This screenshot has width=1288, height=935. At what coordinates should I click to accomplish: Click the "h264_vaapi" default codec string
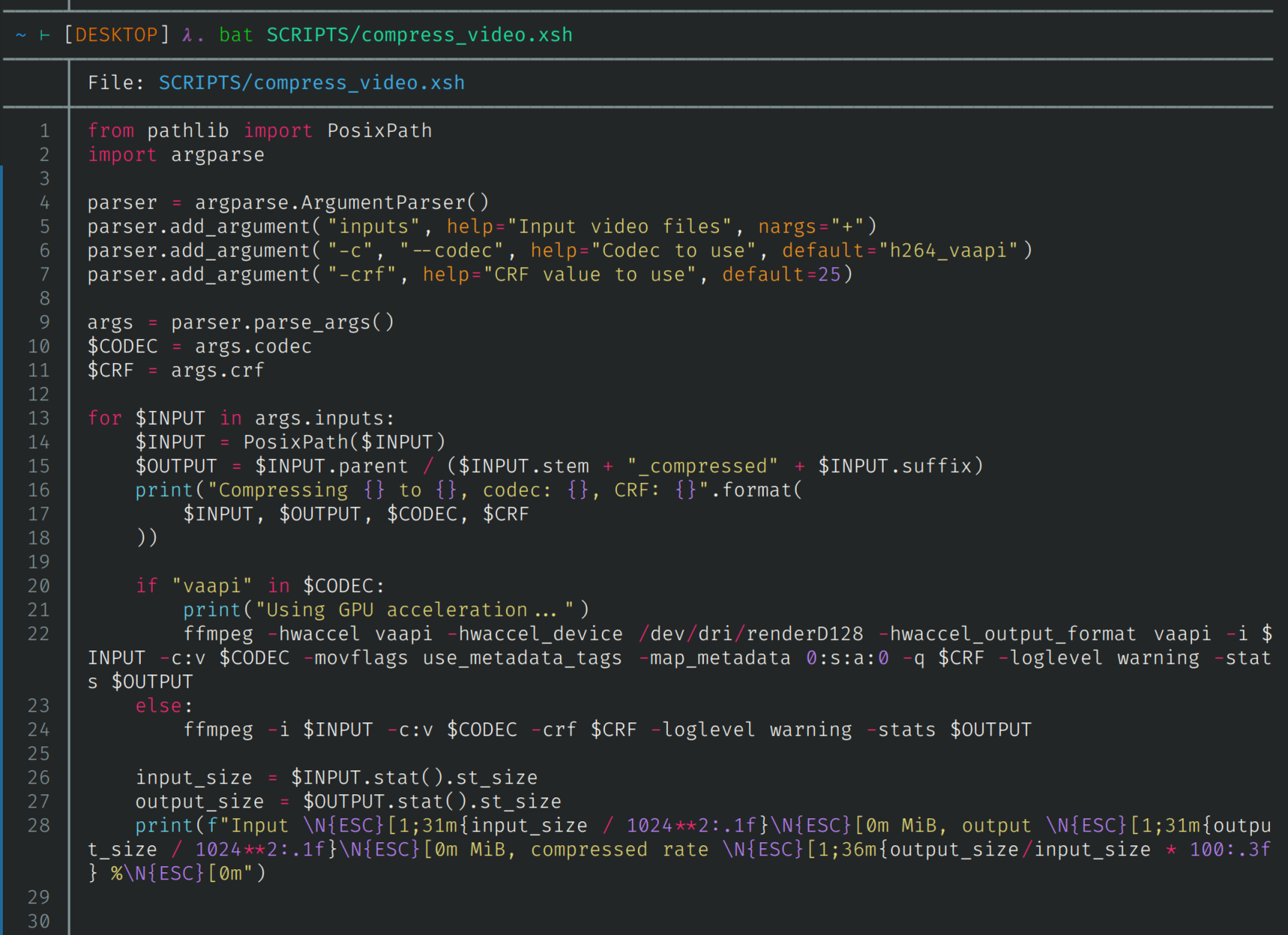pos(948,251)
